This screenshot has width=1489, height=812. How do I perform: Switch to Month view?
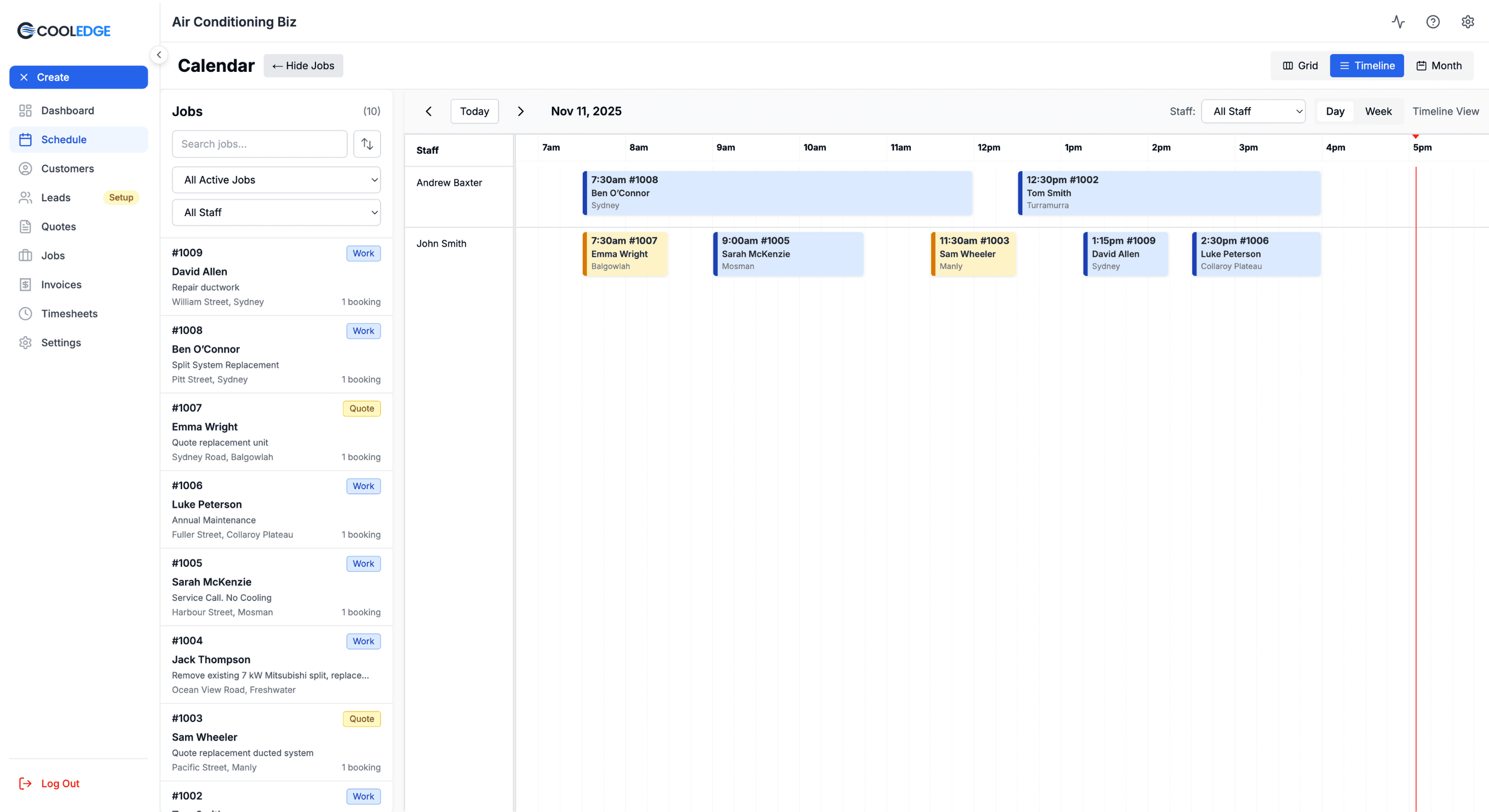pos(1439,65)
